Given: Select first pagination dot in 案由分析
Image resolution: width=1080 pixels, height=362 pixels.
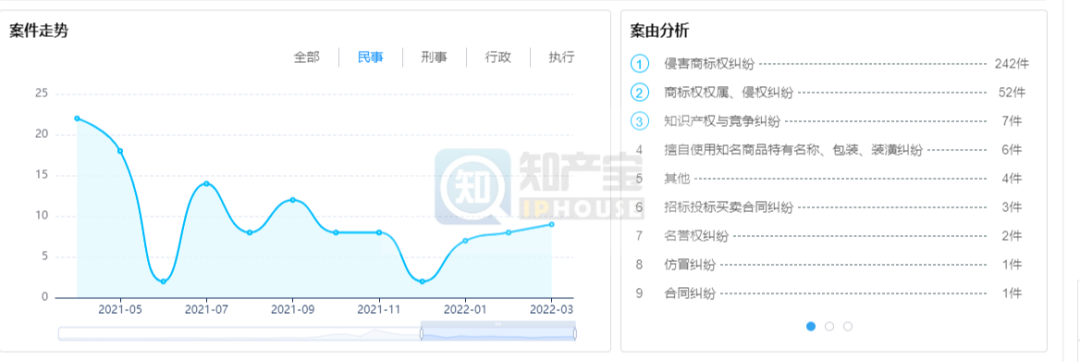Looking at the screenshot, I should pyautogui.click(x=811, y=326).
